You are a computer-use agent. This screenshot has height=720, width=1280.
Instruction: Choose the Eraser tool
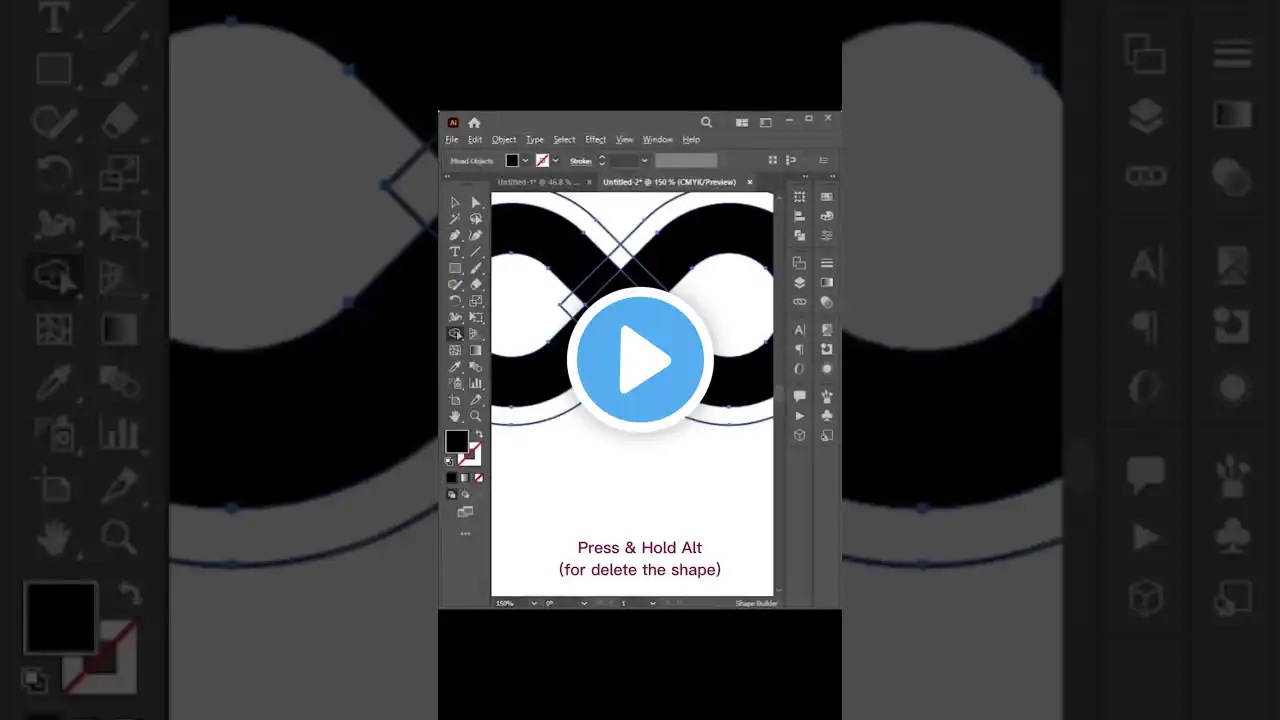coord(476,285)
